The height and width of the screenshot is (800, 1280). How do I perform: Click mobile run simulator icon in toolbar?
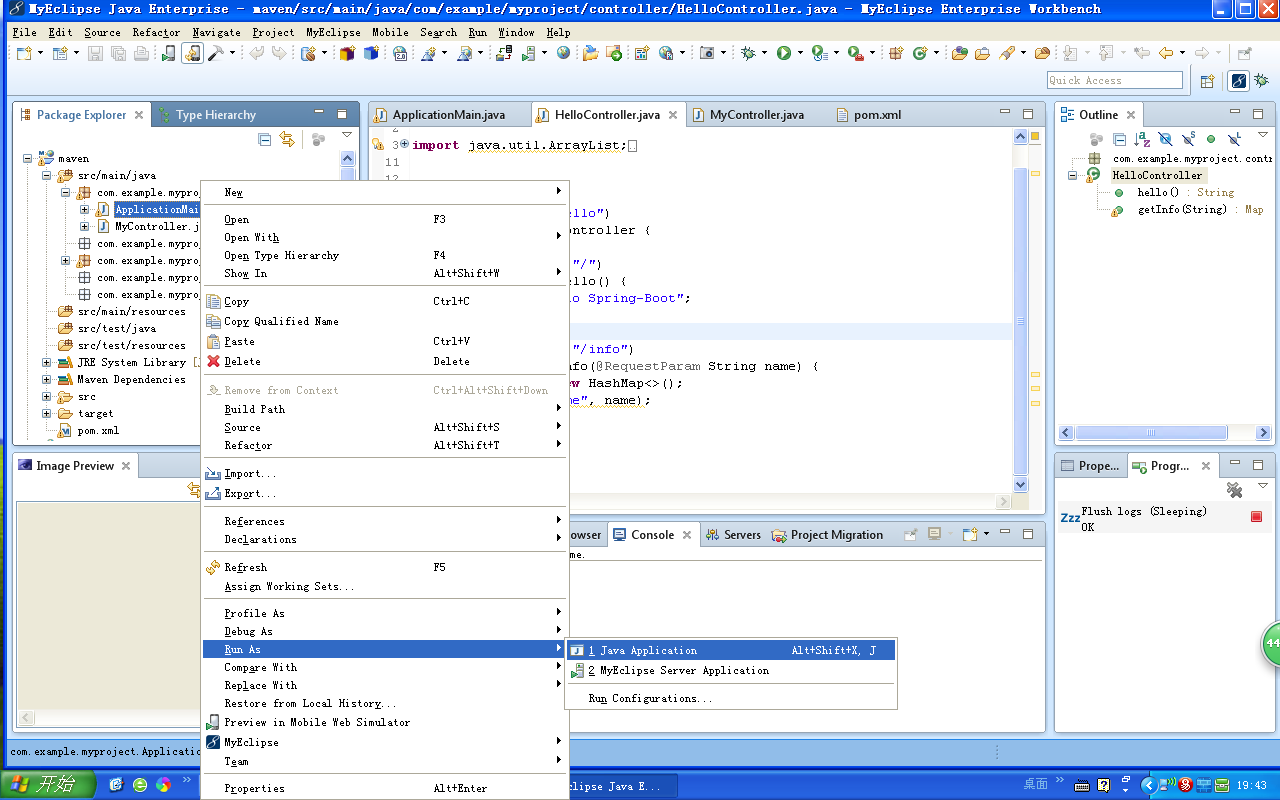pyautogui.click(x=168, y=53)
